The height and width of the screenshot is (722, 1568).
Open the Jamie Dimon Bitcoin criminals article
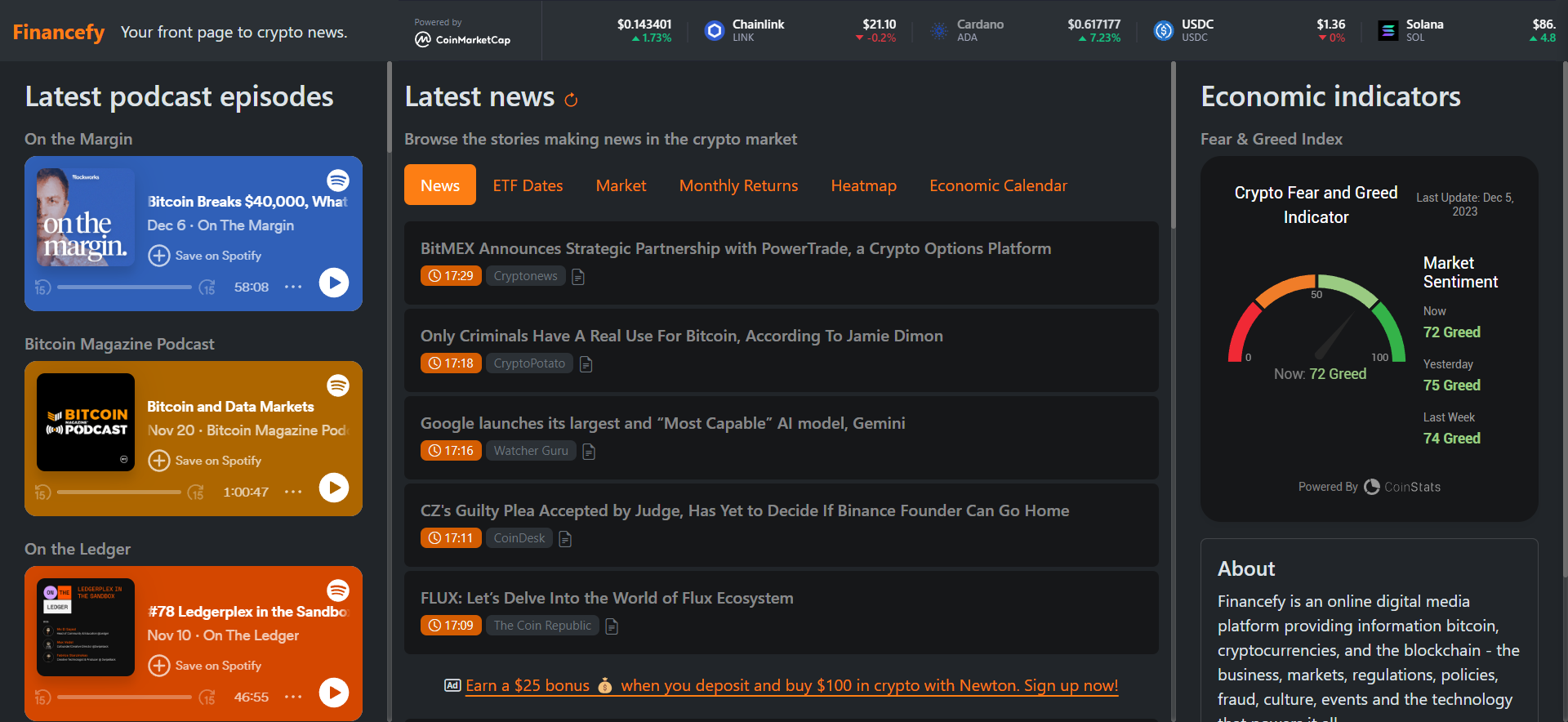point(682,336)
